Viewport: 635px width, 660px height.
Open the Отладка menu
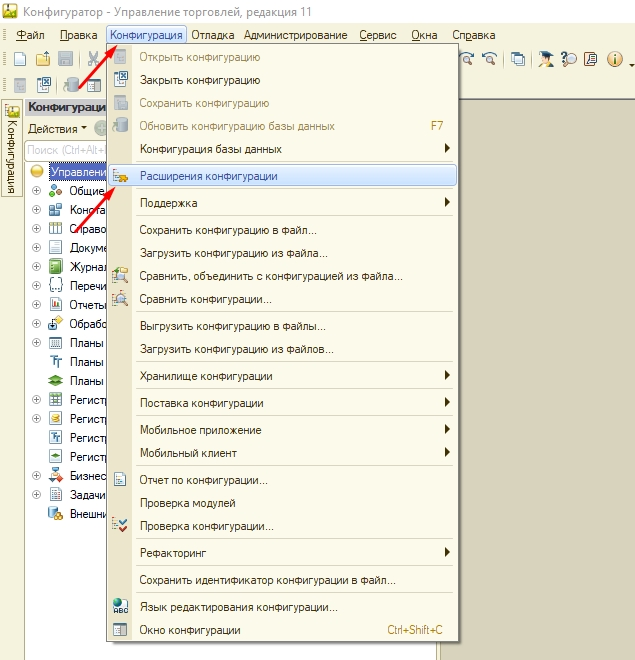tap(214, 35)
